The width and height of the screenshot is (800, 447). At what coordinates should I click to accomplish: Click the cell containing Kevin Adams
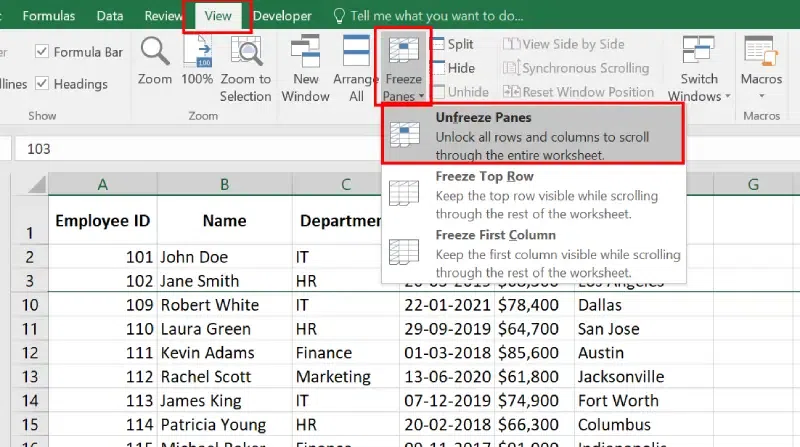pyautogui.click(x=224, y=353)
